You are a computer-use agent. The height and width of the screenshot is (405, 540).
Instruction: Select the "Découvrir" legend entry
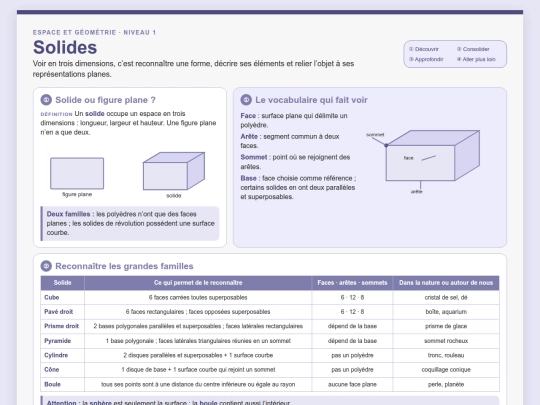point(424,49)
